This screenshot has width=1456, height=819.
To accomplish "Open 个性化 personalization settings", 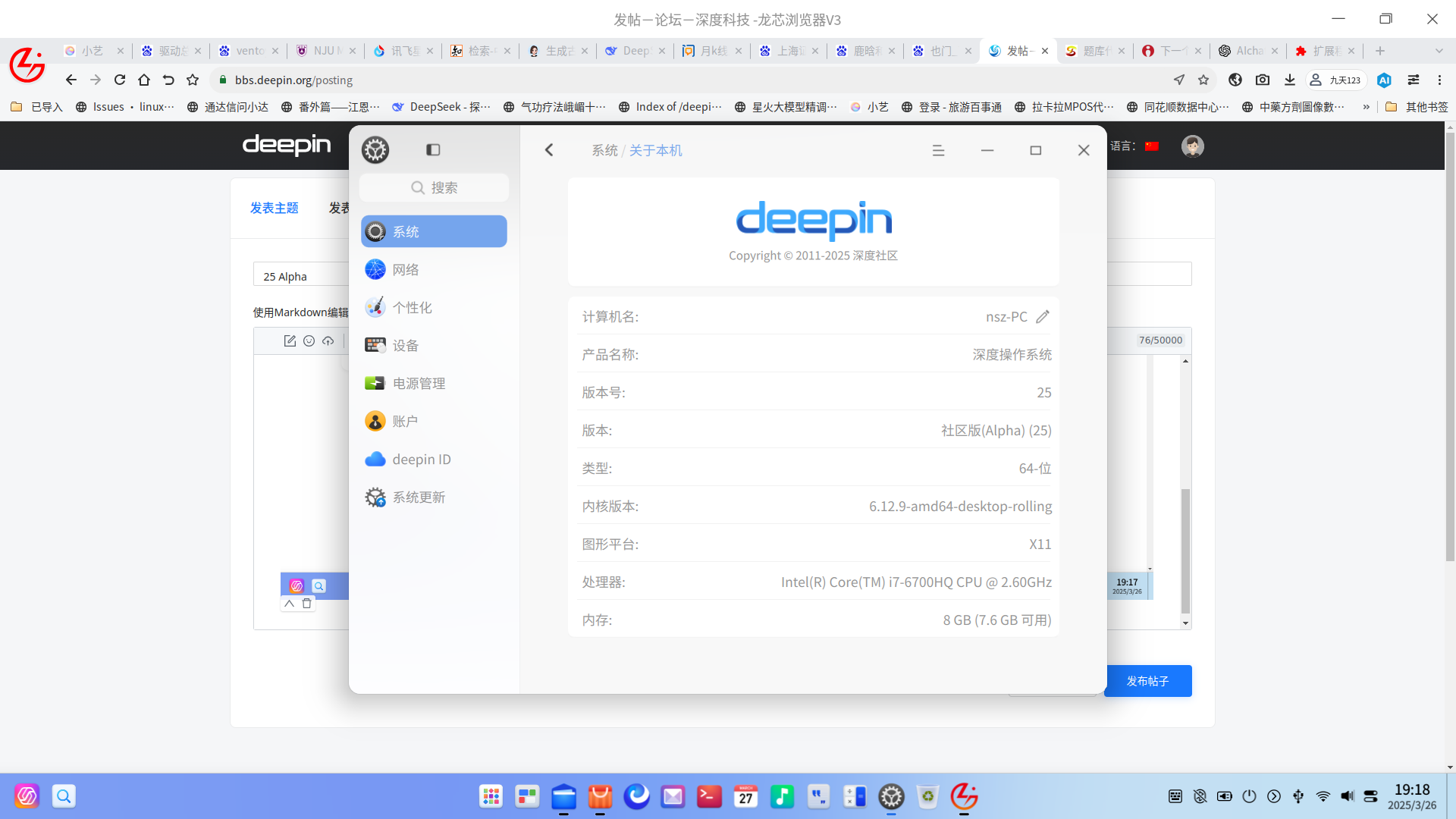I will (x=434, y=307).
